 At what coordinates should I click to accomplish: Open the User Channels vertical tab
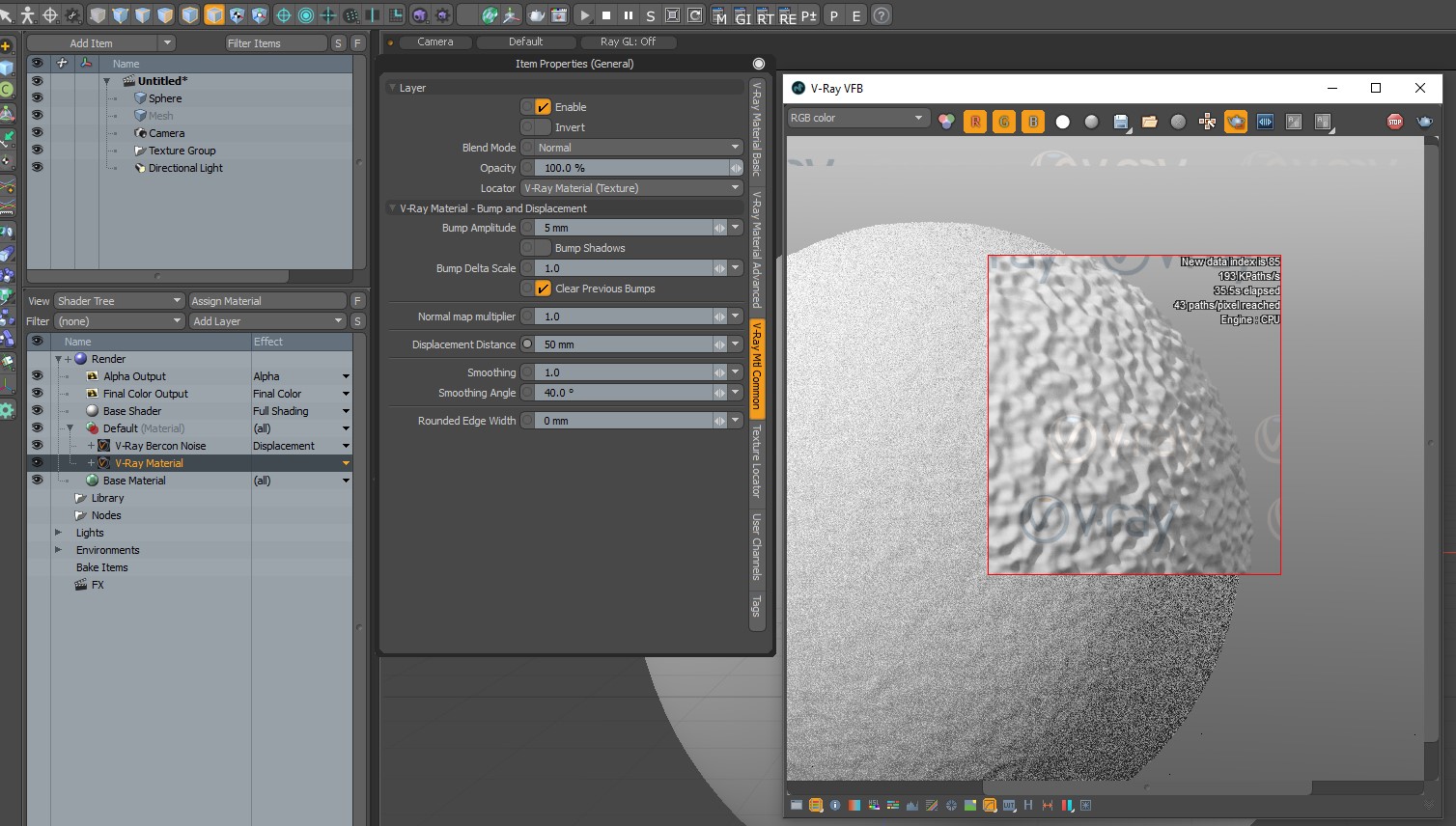click(x=757, y=546)
